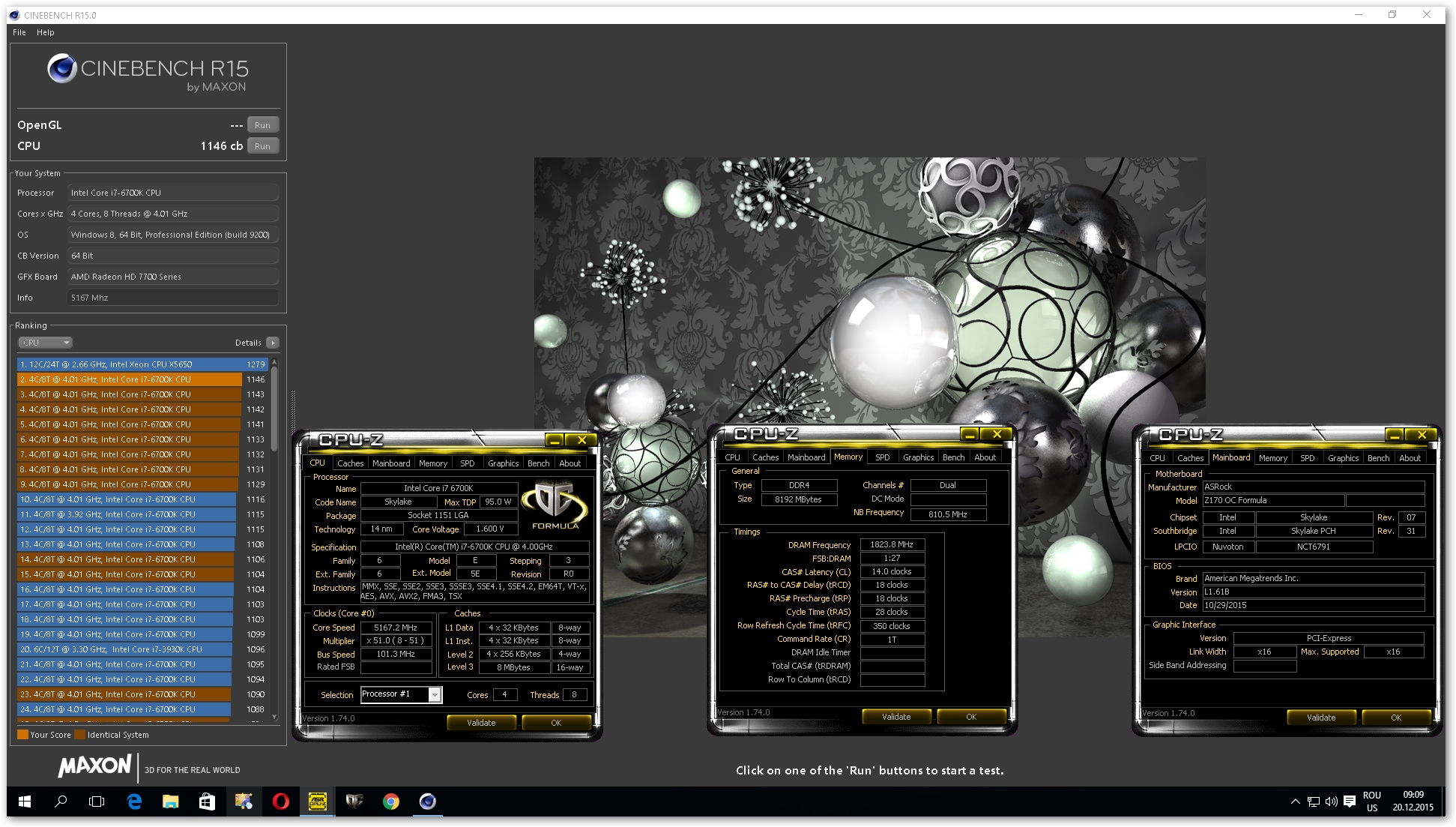This screenshot has width=1456, height=827.
Task: Select ranking entry Xeon X5650 1279
Action: [142, 364]
